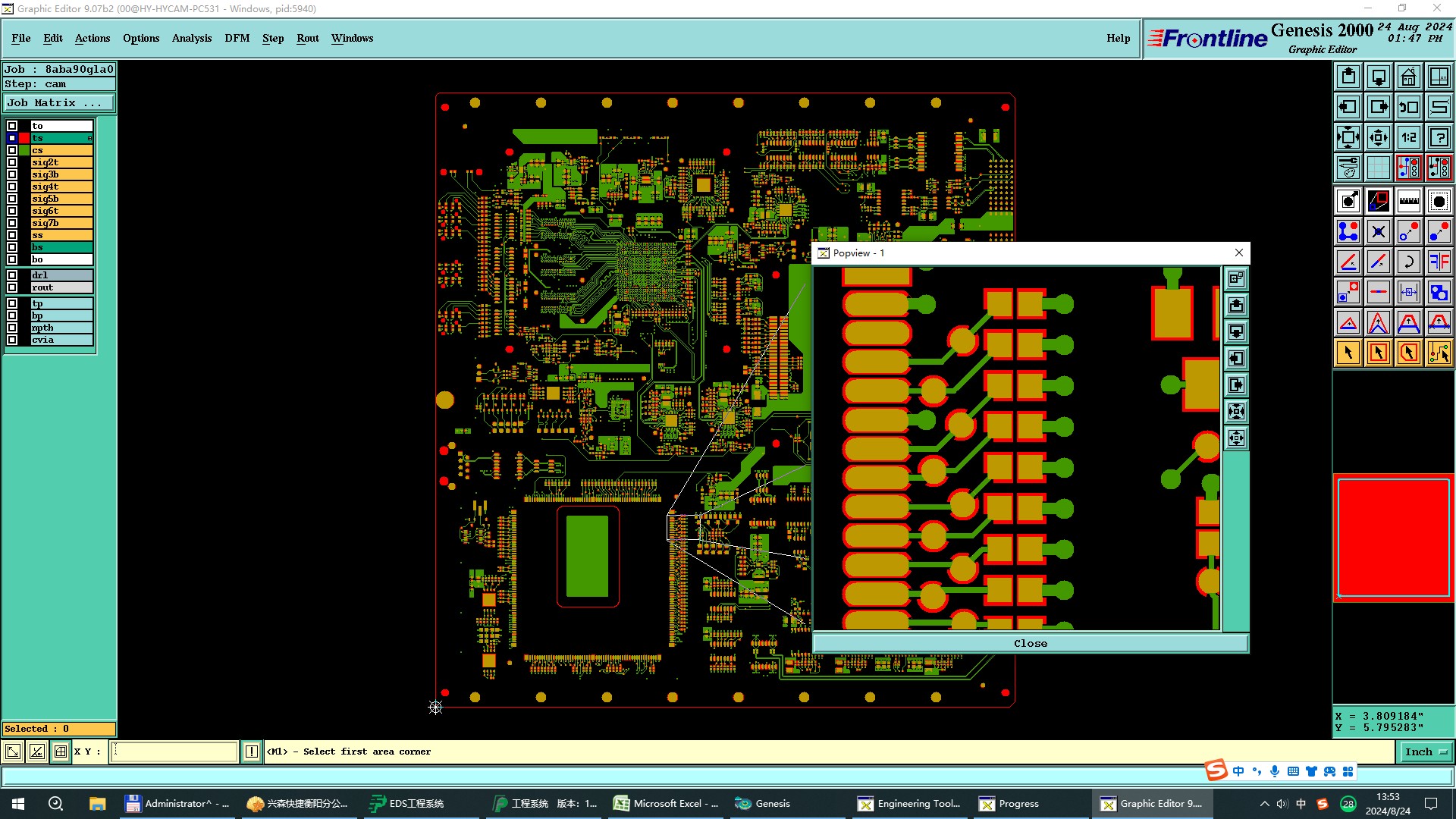The width and height of the screenshot is (1456, 819).
Task: Click the X Y coordinate input field
Action: 174,752
